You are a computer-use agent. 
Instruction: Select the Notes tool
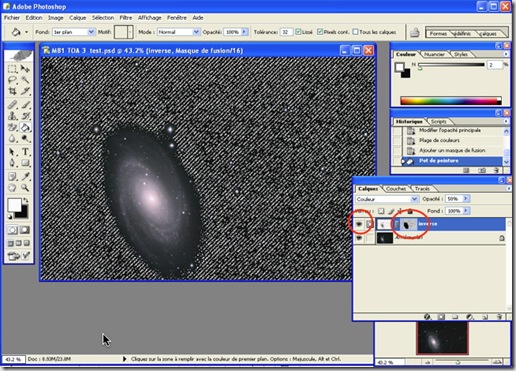12,176
